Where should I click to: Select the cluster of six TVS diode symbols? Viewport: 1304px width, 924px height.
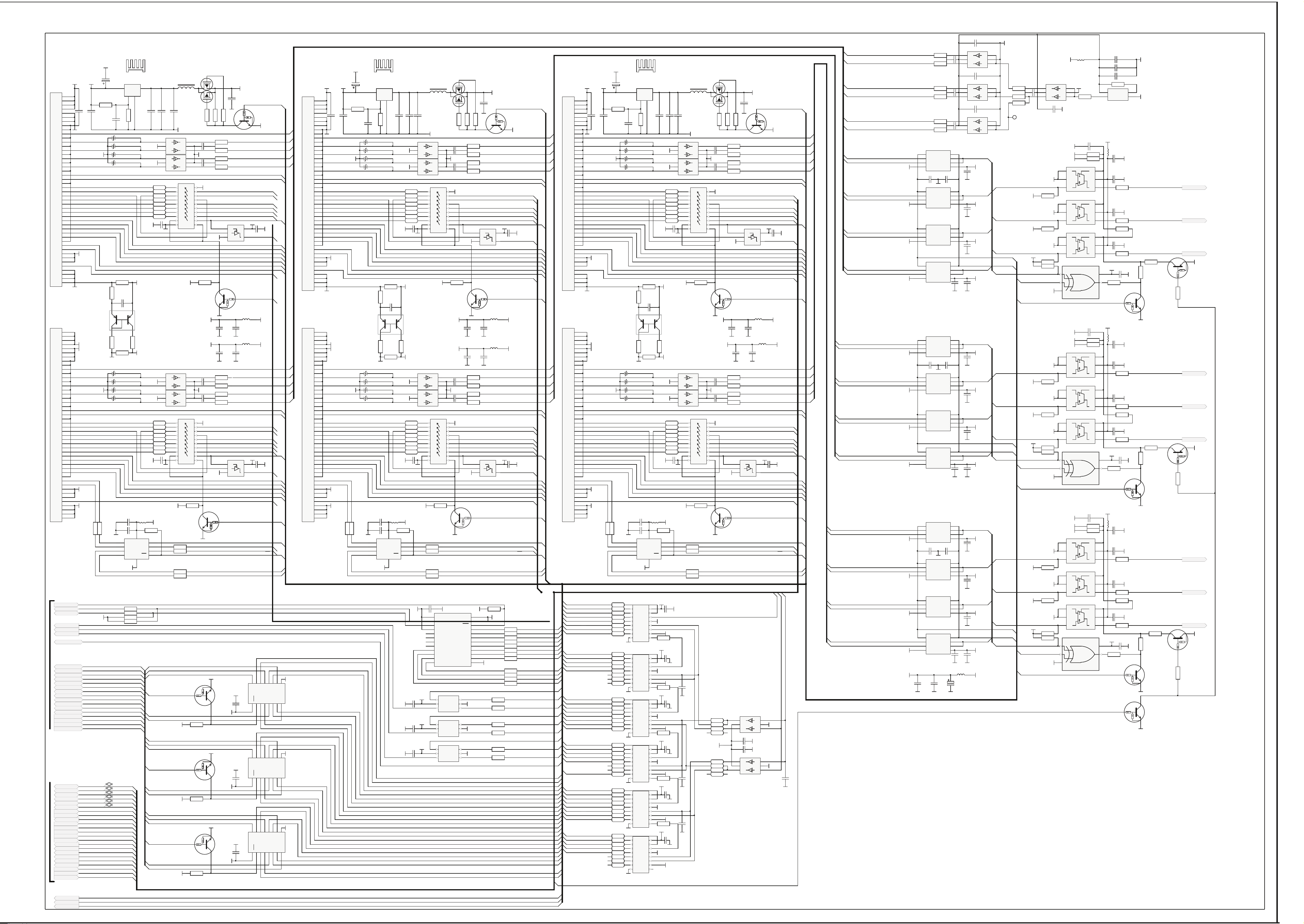[x=109, y=795]
